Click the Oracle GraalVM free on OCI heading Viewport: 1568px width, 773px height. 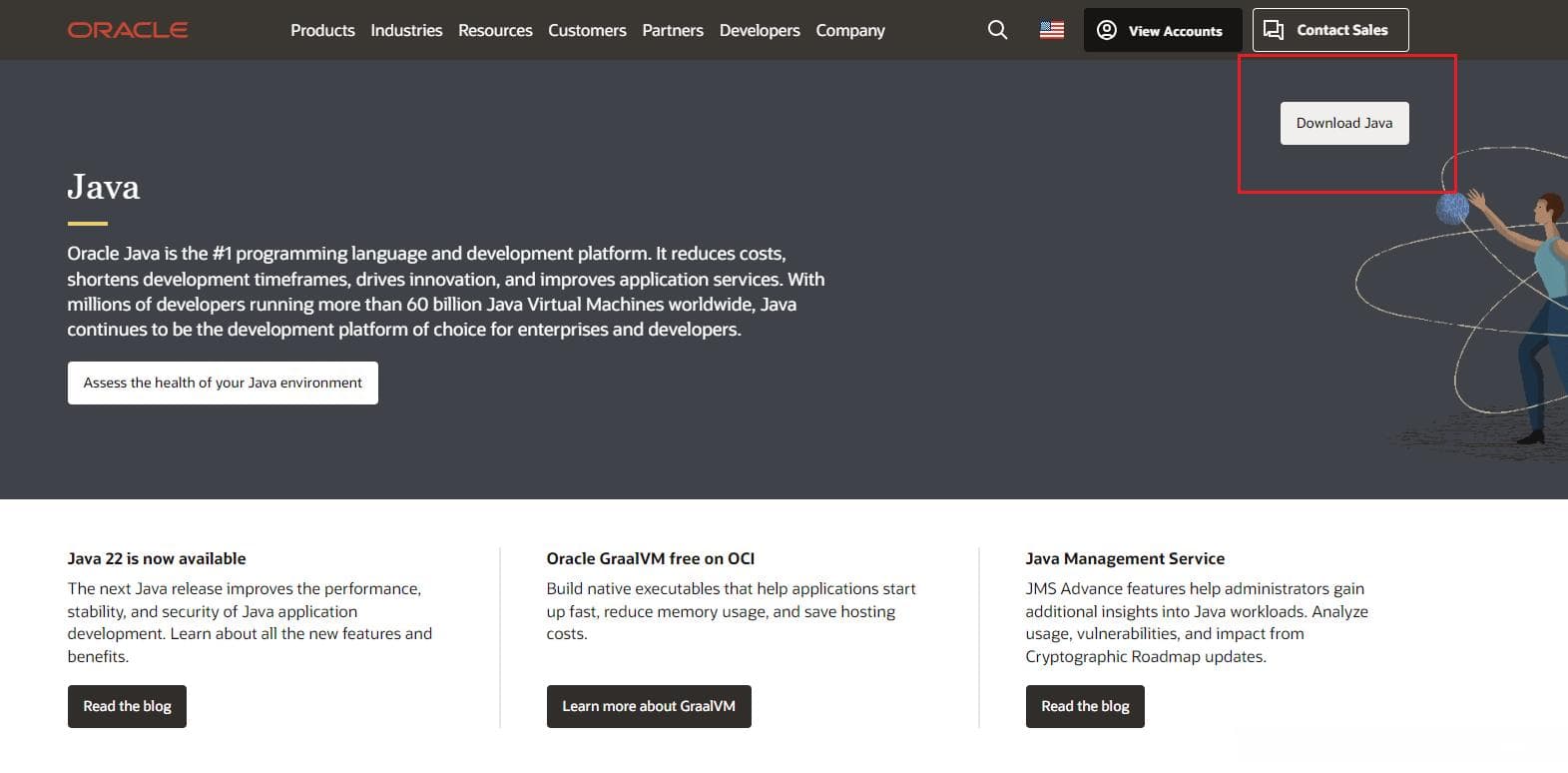pos(651,558)
